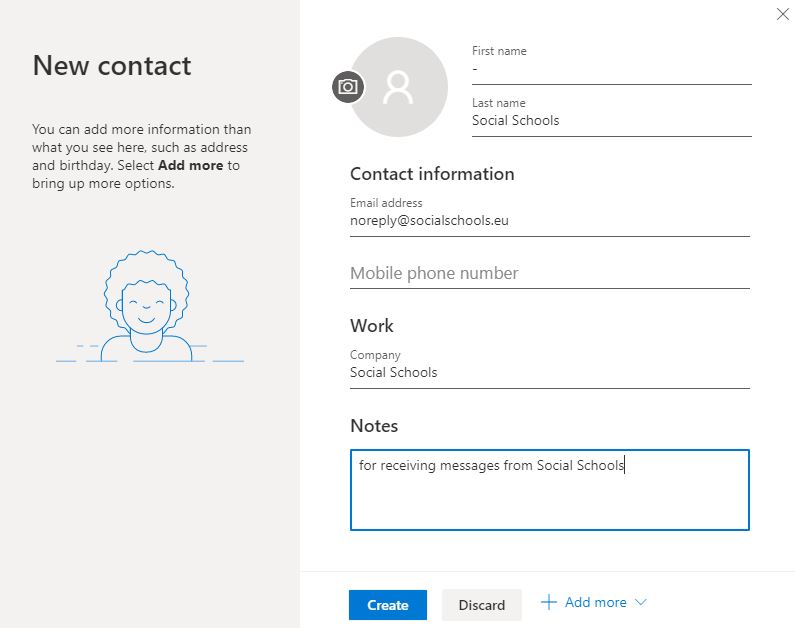The image size is (795, 628).
Task: Click the Work section heading
Action: click(372, 326)
